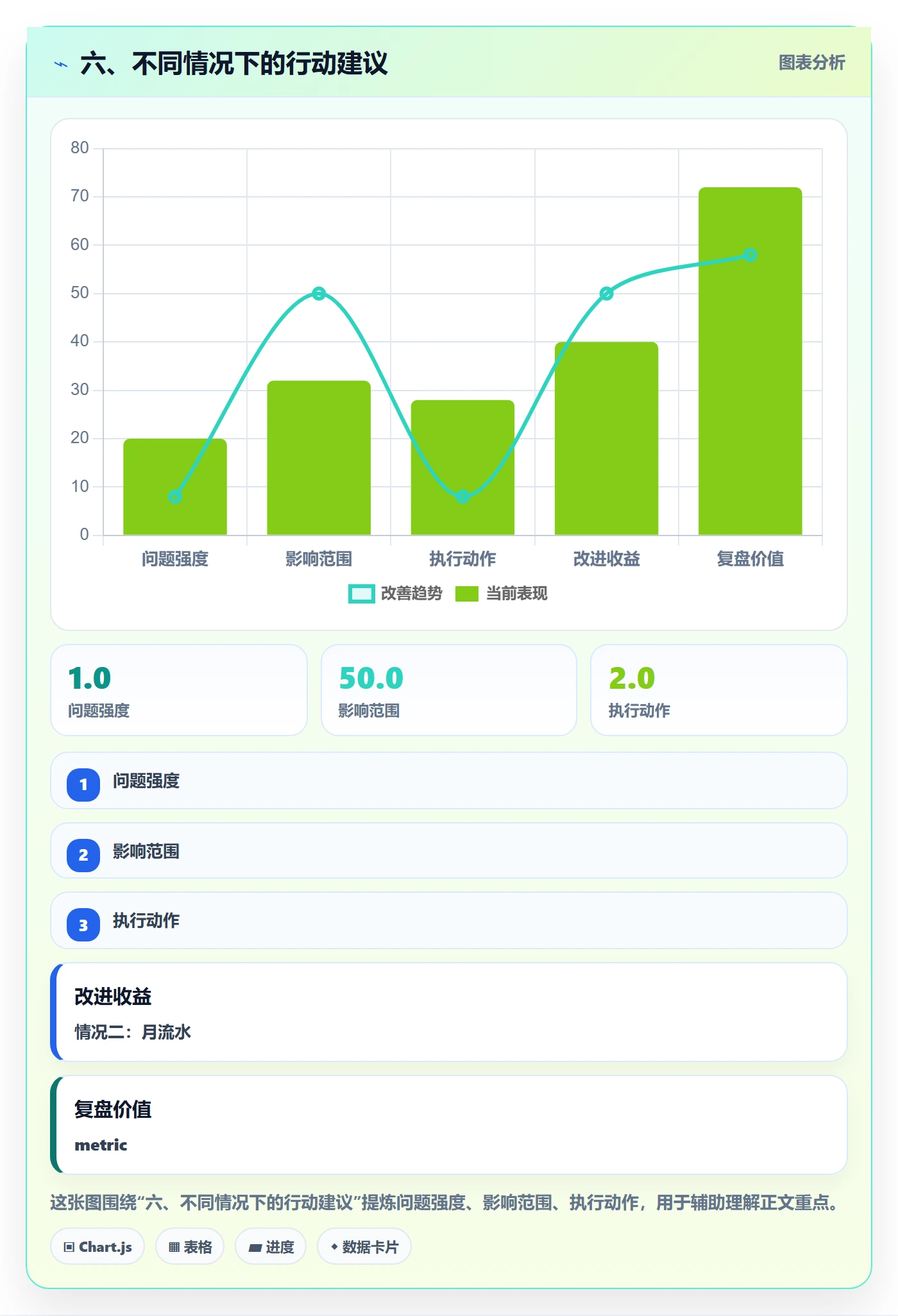The image size is (898, 1316).
Task: Click the 复盘价值 card heading
Action: [x=113, y=1109]
